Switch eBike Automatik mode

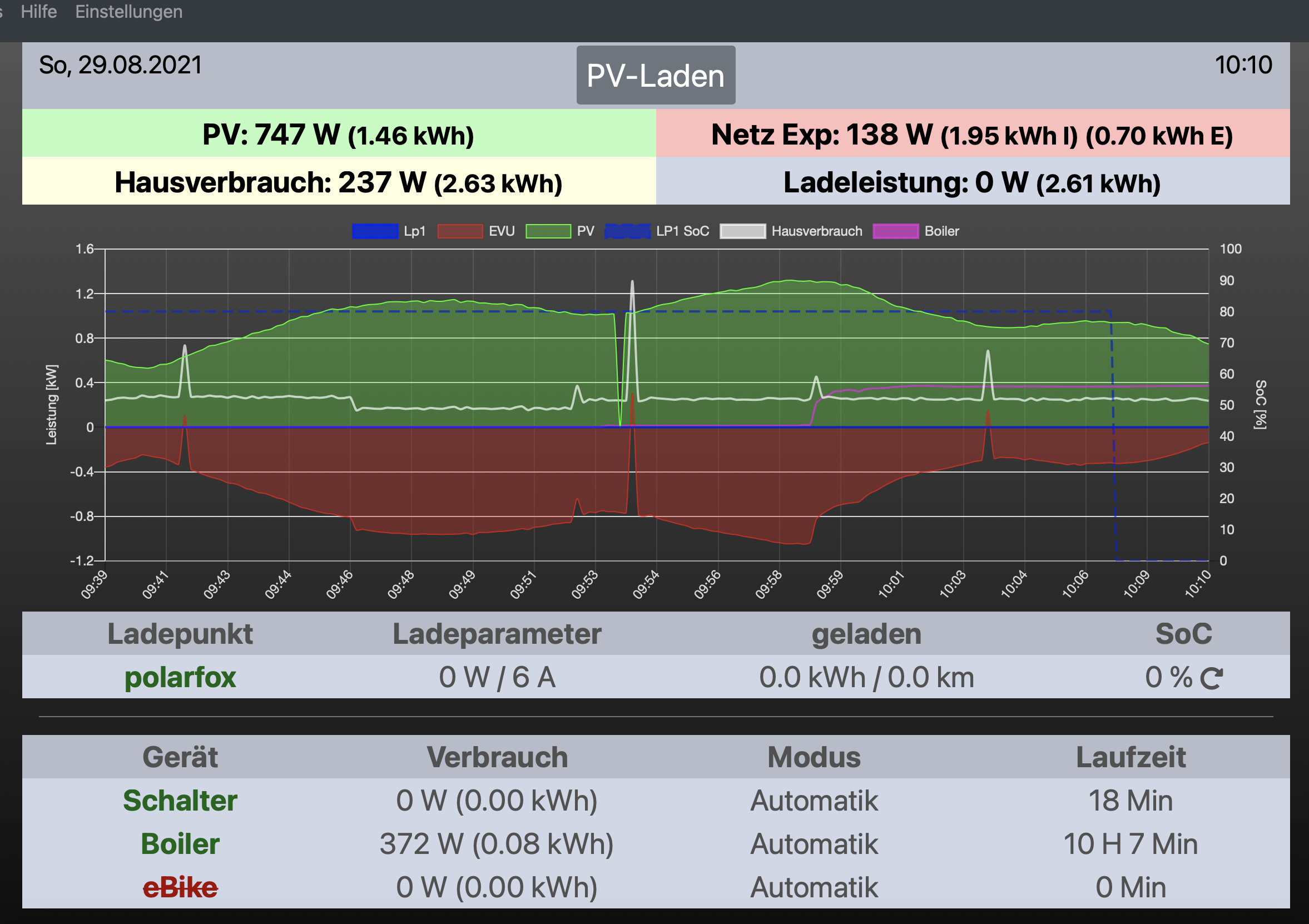pos(814,887)
